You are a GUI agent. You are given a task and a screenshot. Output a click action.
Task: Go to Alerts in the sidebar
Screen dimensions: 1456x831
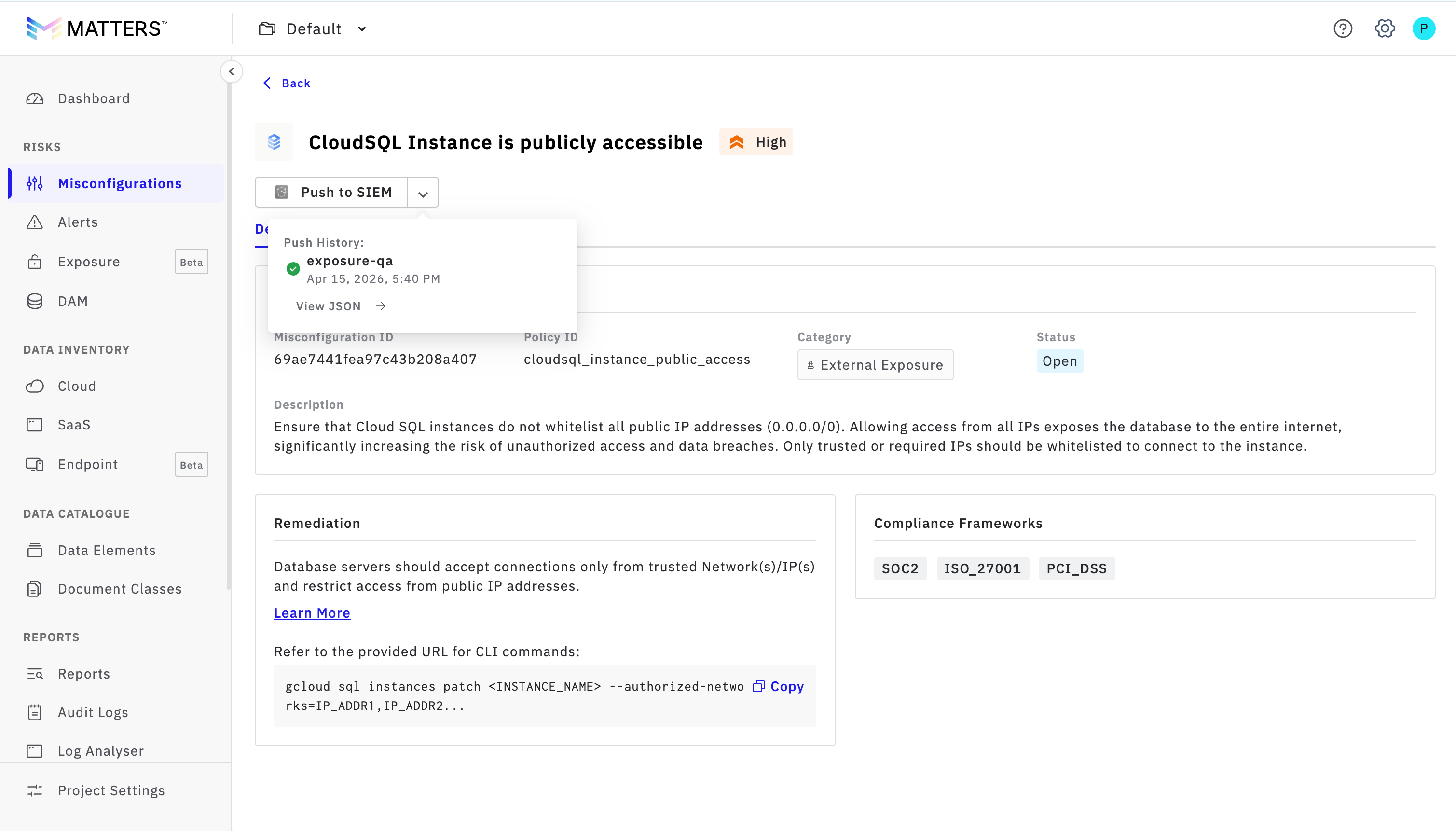click(x=78, y=222)
